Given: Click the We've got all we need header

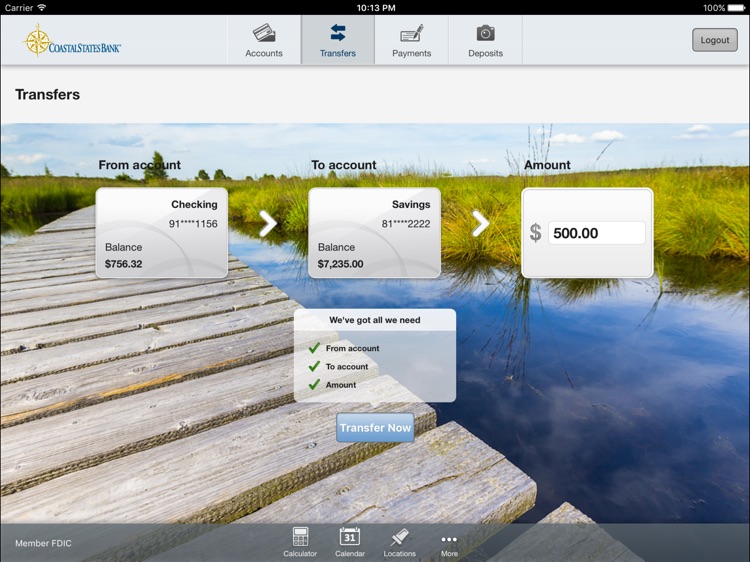Looking at the screenshot, I should [375, 320].
